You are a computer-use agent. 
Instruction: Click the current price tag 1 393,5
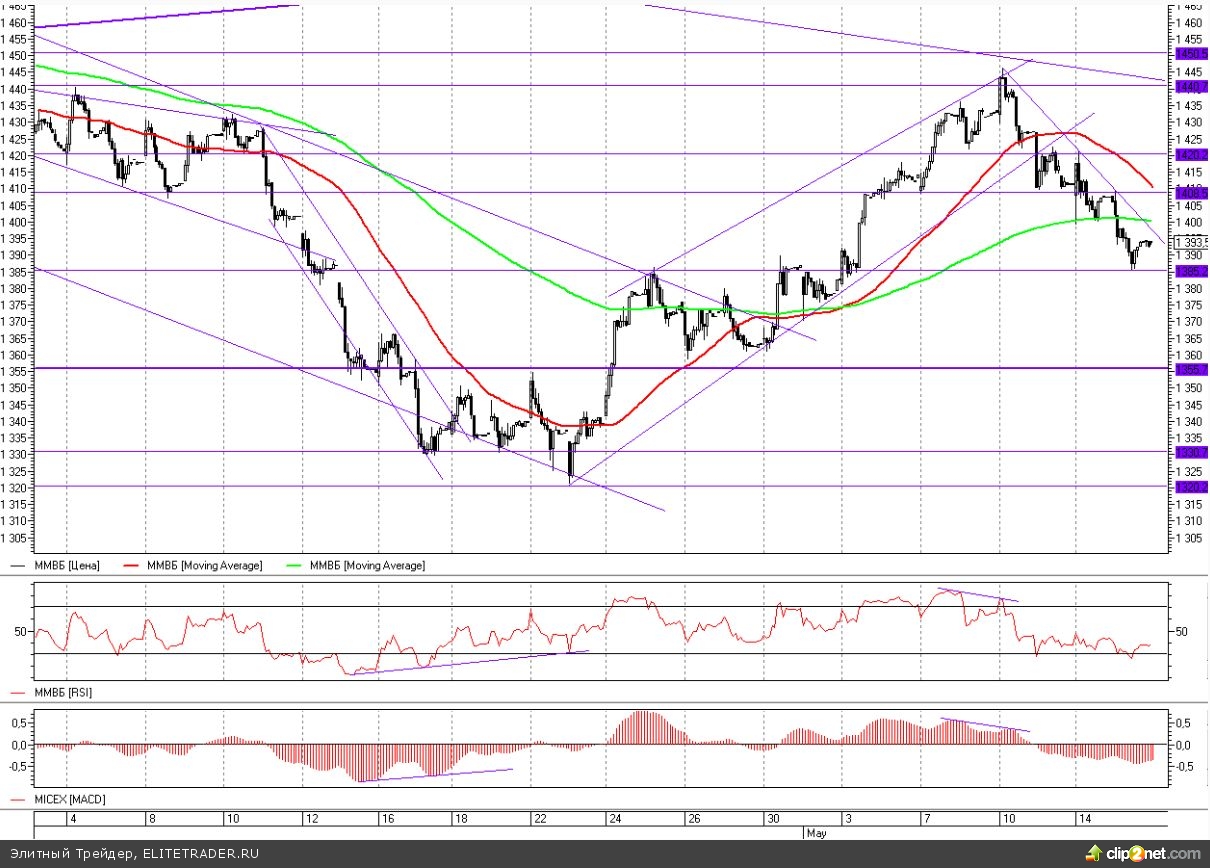[1191, 242]
